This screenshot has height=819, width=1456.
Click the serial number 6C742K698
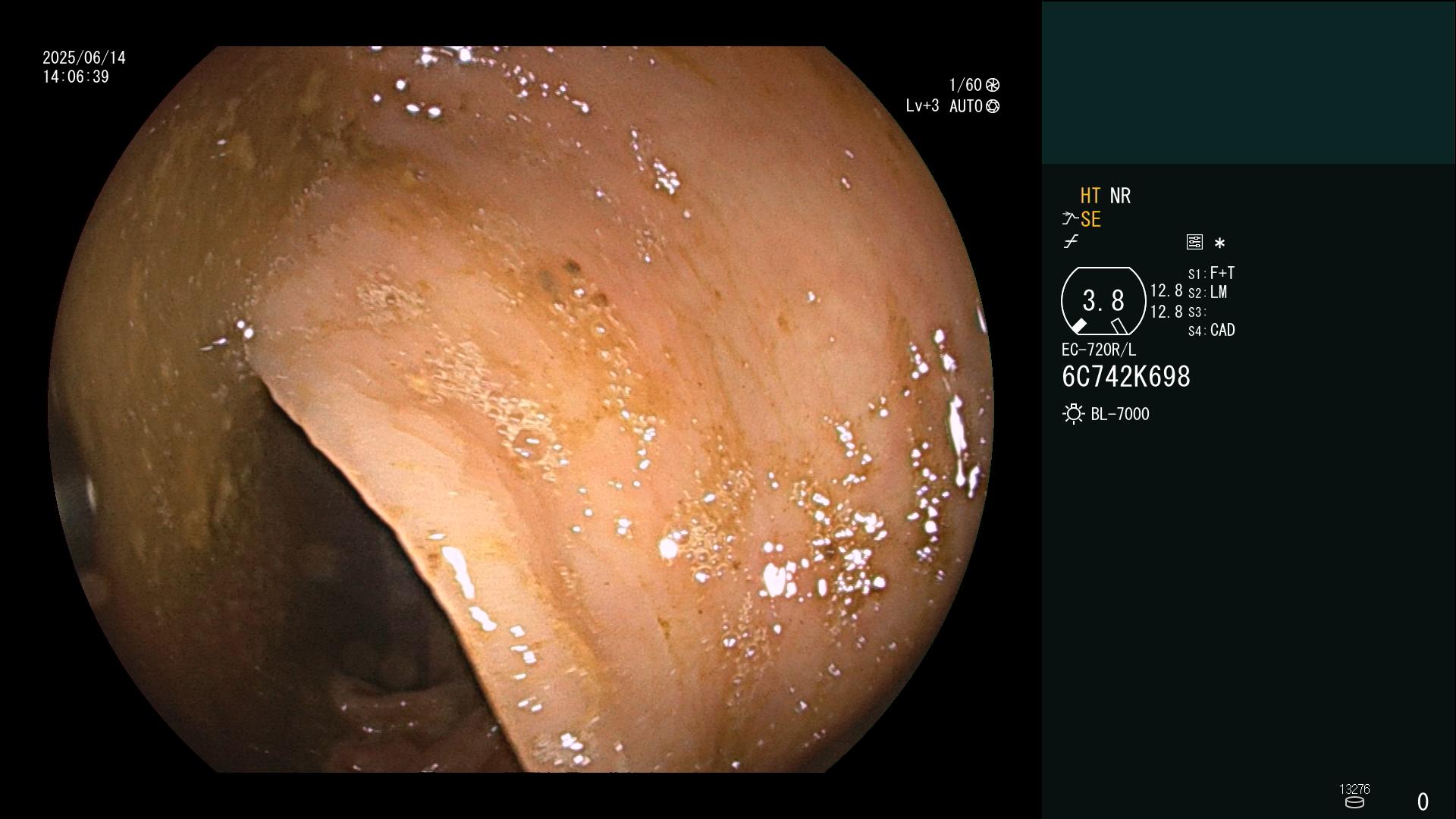tap(1126, 377)
